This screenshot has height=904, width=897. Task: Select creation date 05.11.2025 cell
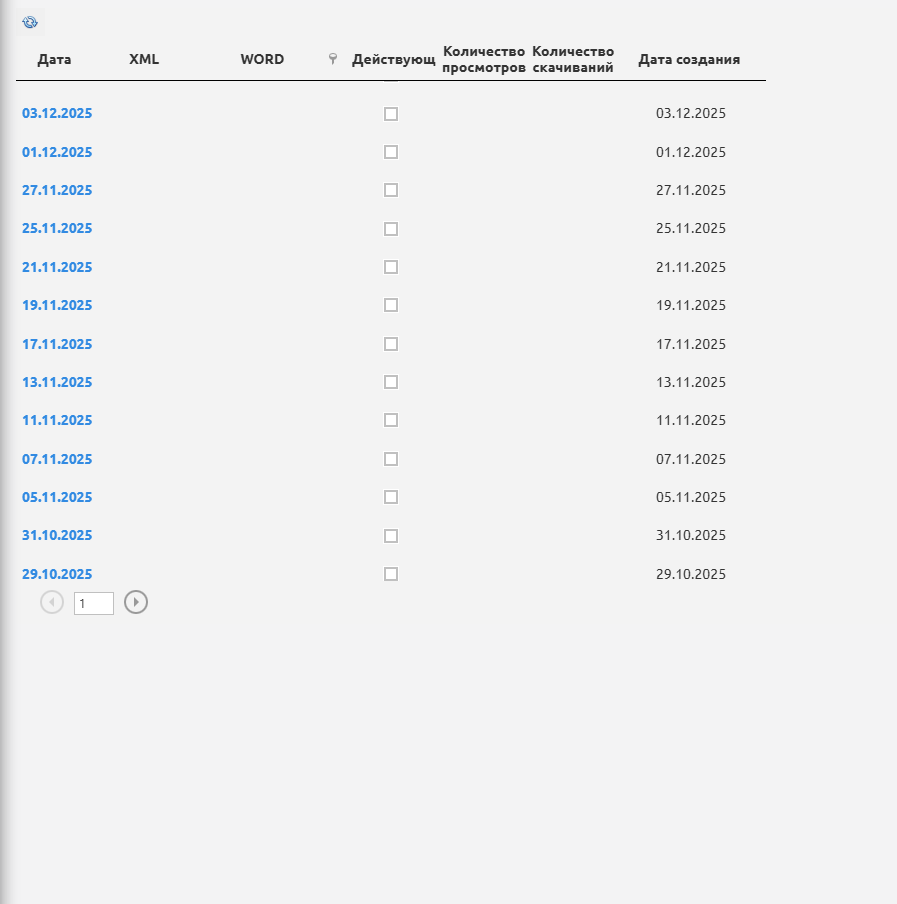point(691,498)
